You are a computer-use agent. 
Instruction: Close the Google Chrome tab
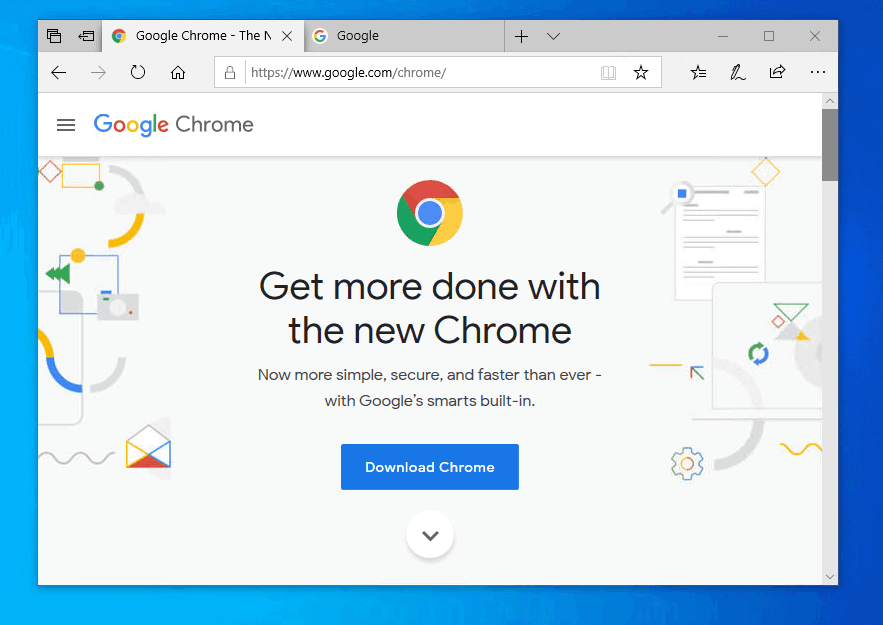[x=287, y=36]
